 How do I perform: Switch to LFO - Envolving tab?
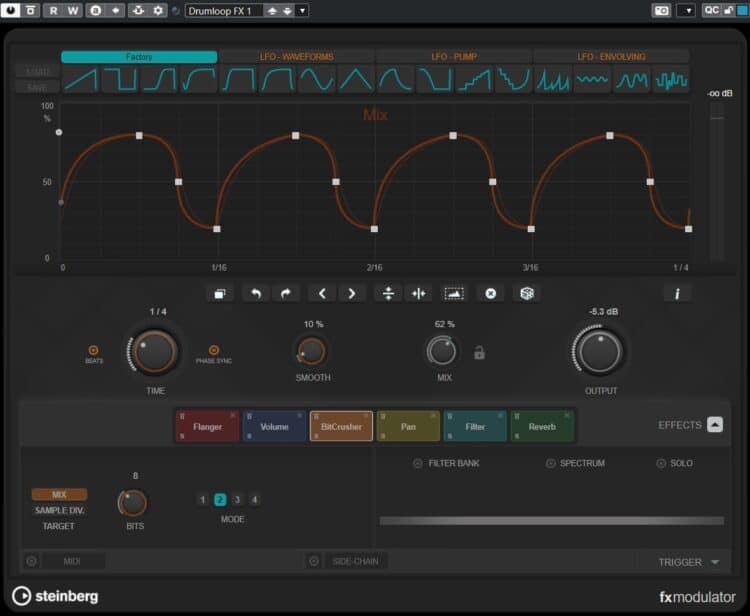[611, 57]
